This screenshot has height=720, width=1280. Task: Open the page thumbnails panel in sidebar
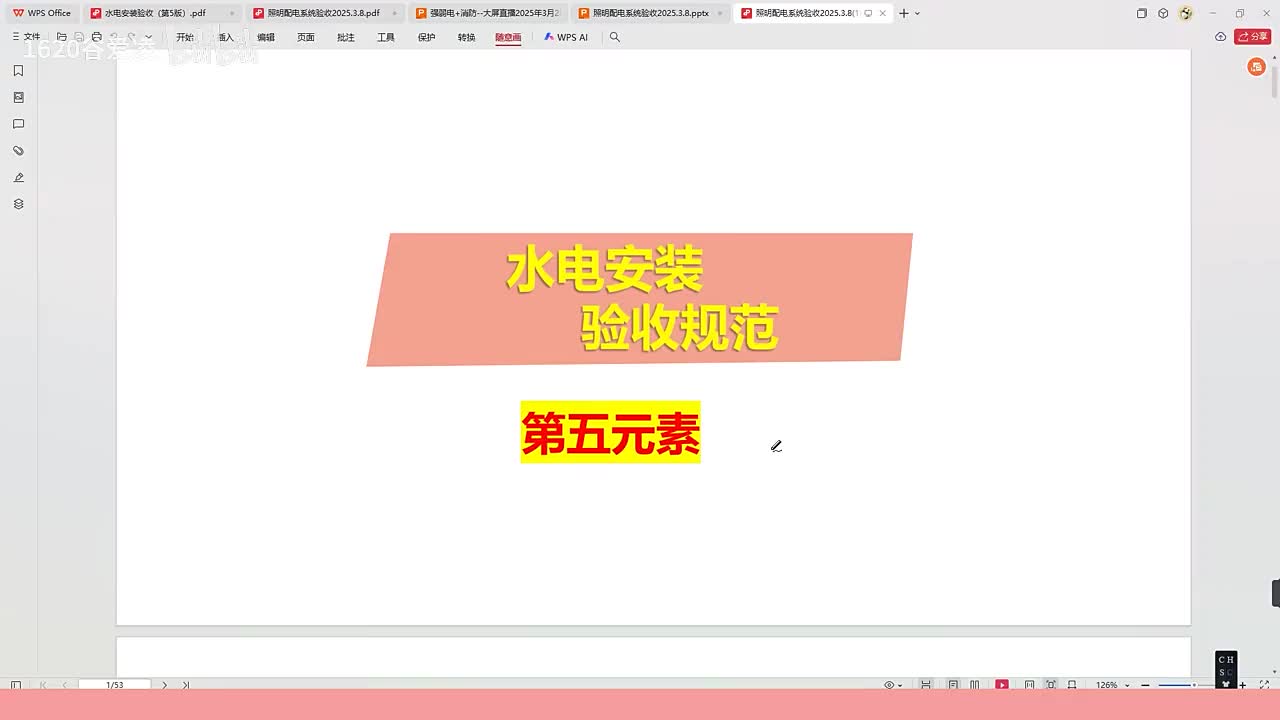pyautogui.click(x=18, y=97)
